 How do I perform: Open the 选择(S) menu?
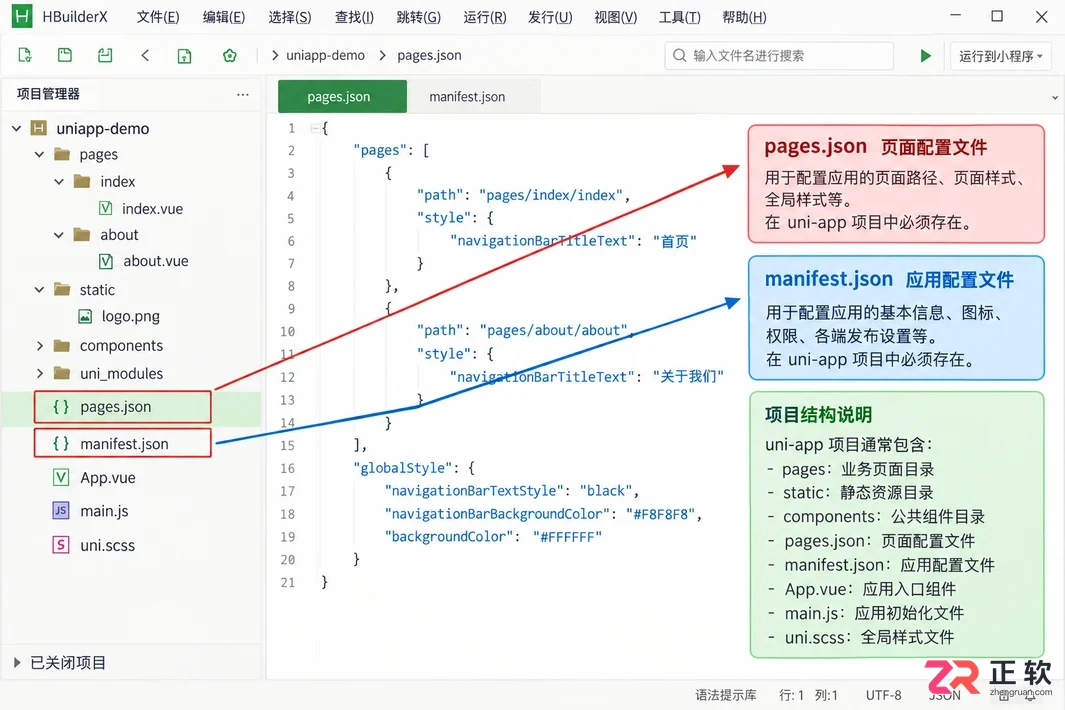(289, 17)
